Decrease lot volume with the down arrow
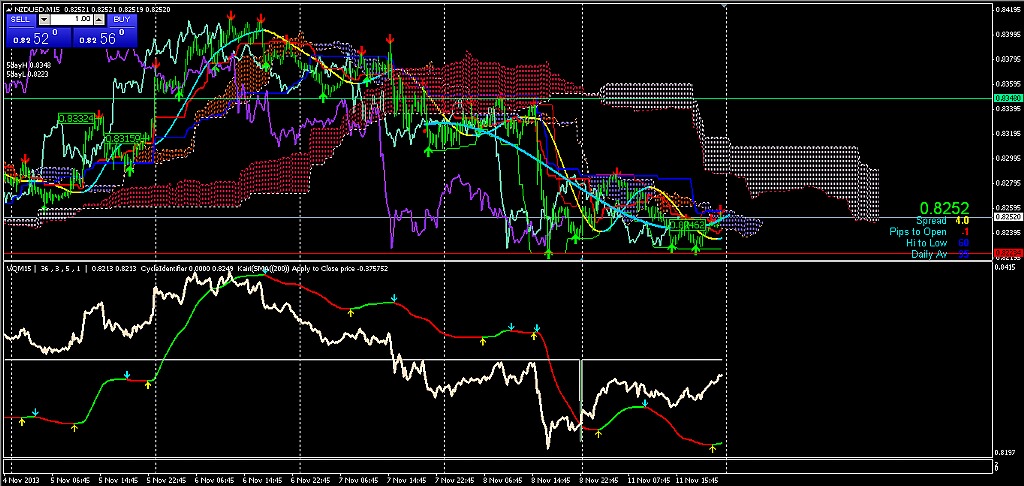This screenshot has height=486, width=1024. pos(44,20)
